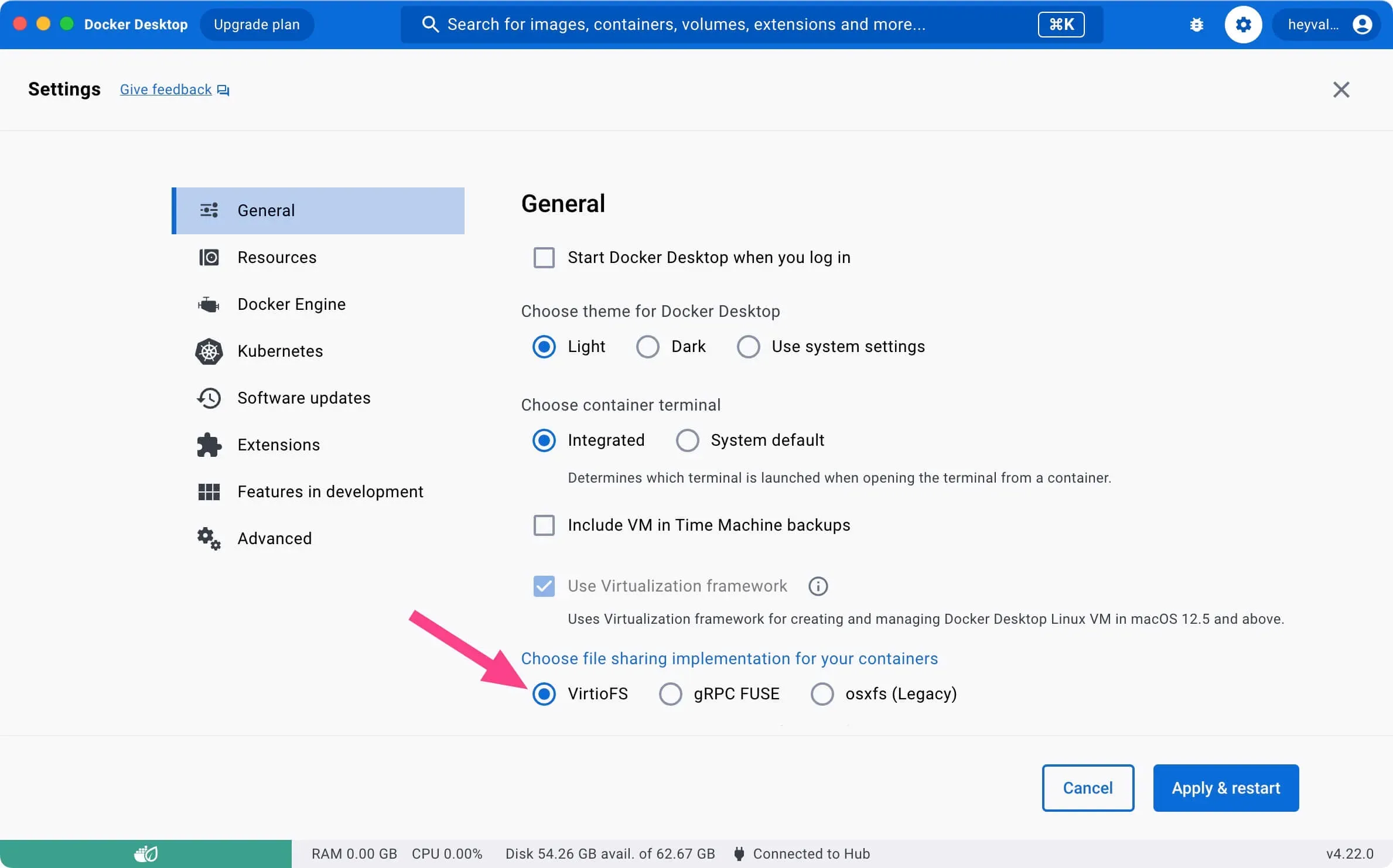Open troubleshoot via the bug icon
Screen dimensions: 1393x868
[x=1196, y=25]
